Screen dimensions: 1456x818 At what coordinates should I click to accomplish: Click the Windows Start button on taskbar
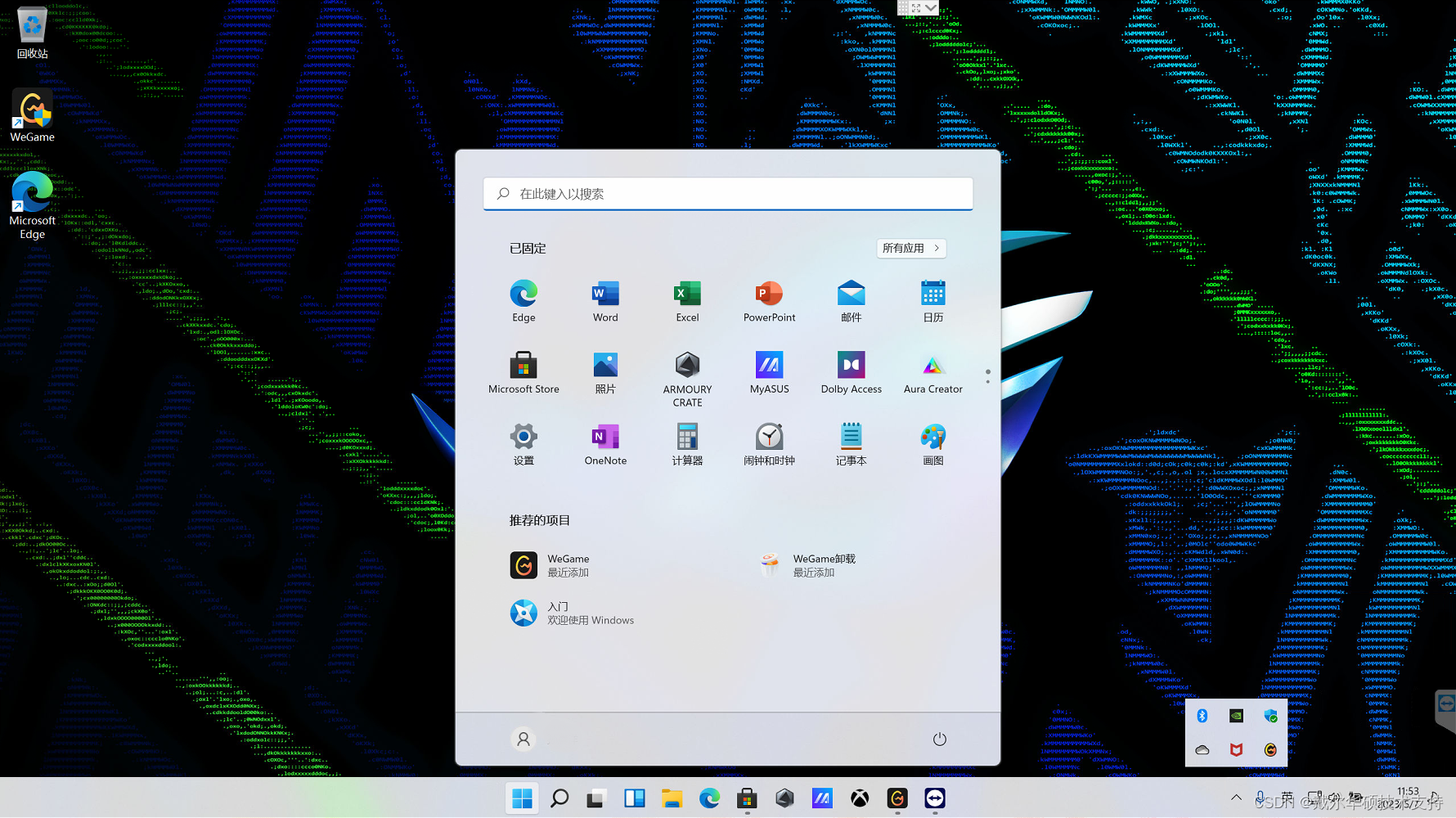[522, 798]
